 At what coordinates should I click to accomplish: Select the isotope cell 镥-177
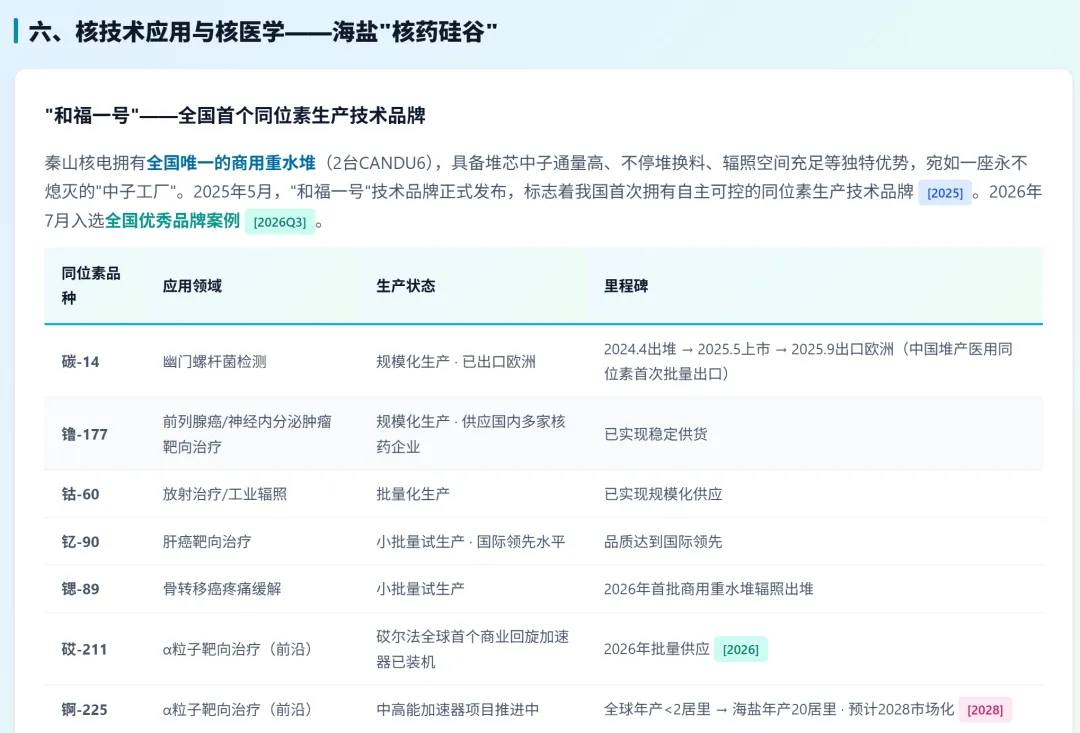[85, 434]
